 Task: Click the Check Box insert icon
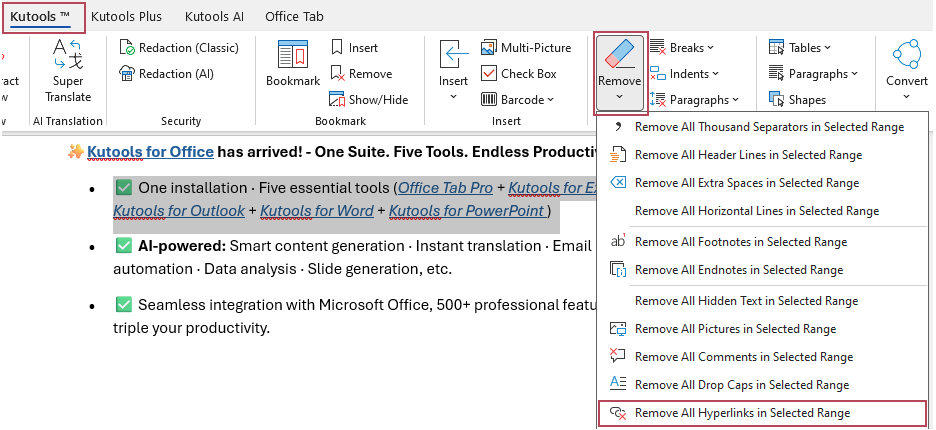[489, 73]
